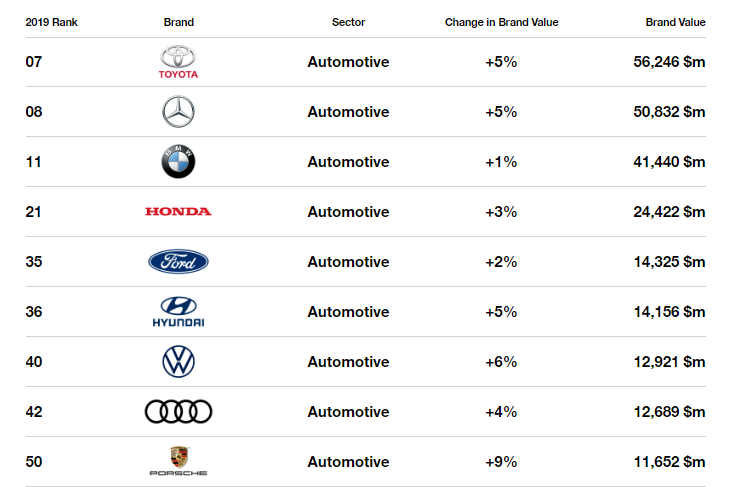
Task: Click Volkswagen's +6% change value
Action: point(501,362)
